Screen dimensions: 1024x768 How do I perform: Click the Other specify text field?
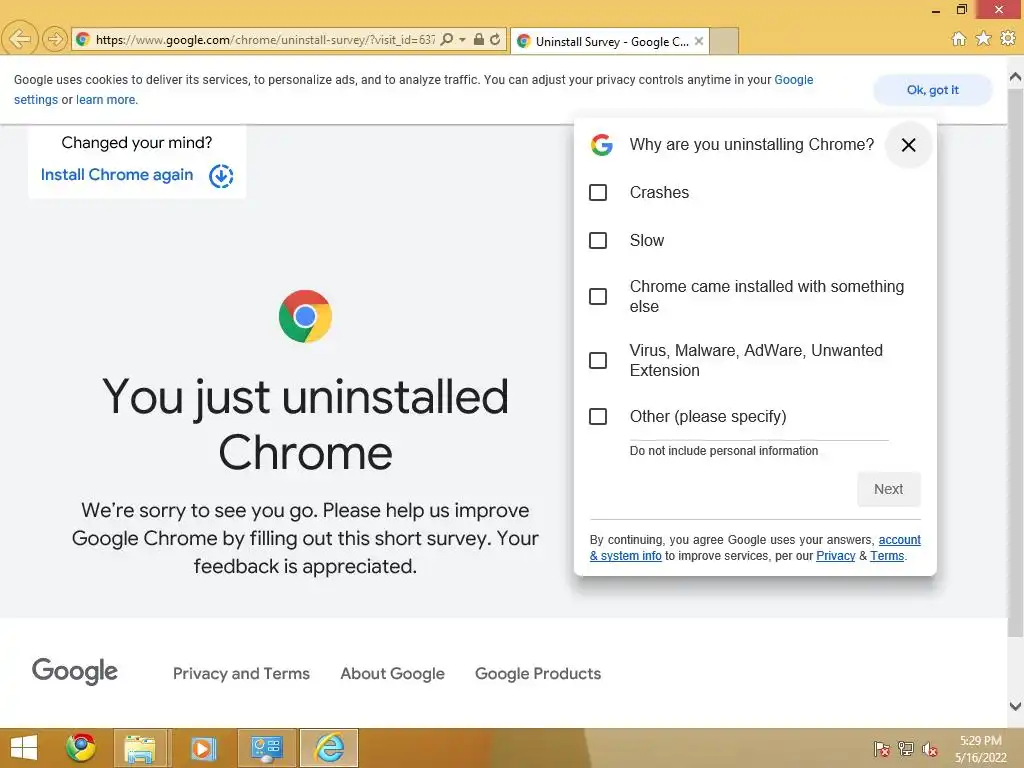pos(759,433)
